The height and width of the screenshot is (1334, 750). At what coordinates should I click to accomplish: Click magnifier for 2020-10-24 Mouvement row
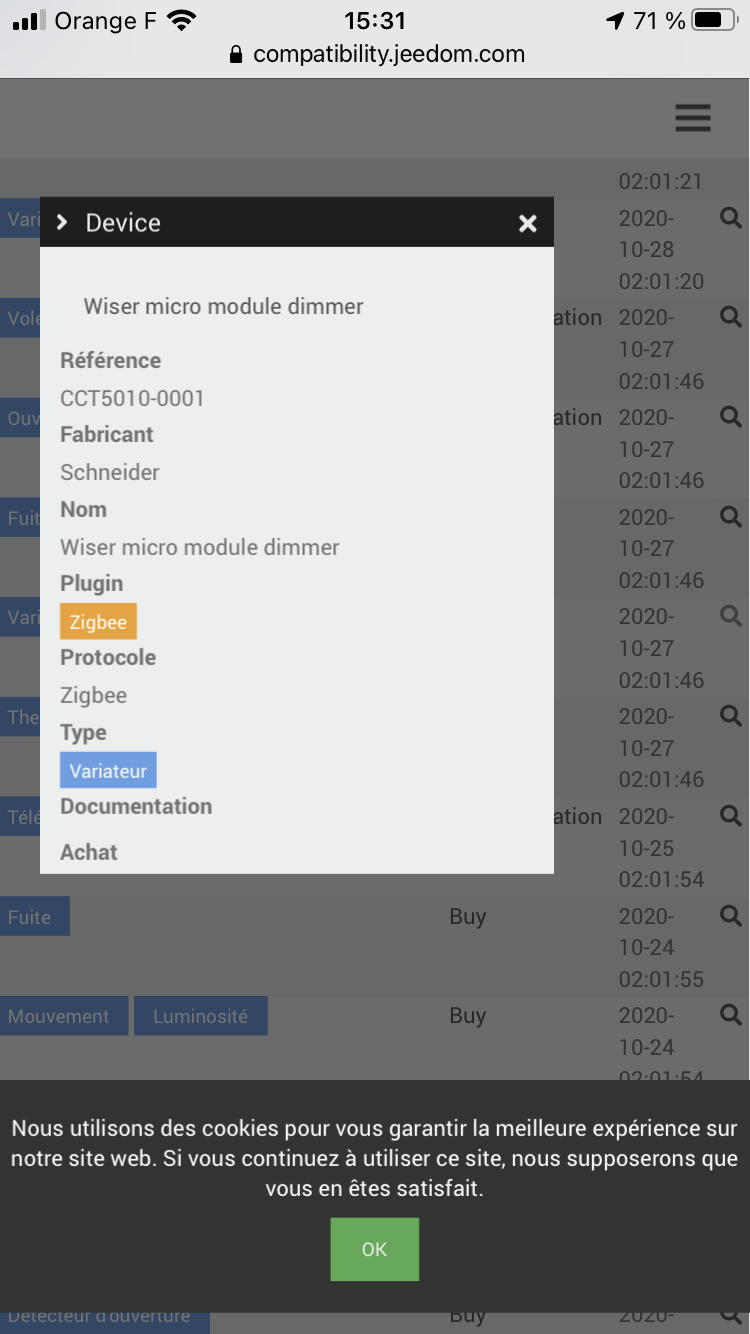coord(731,1014)
